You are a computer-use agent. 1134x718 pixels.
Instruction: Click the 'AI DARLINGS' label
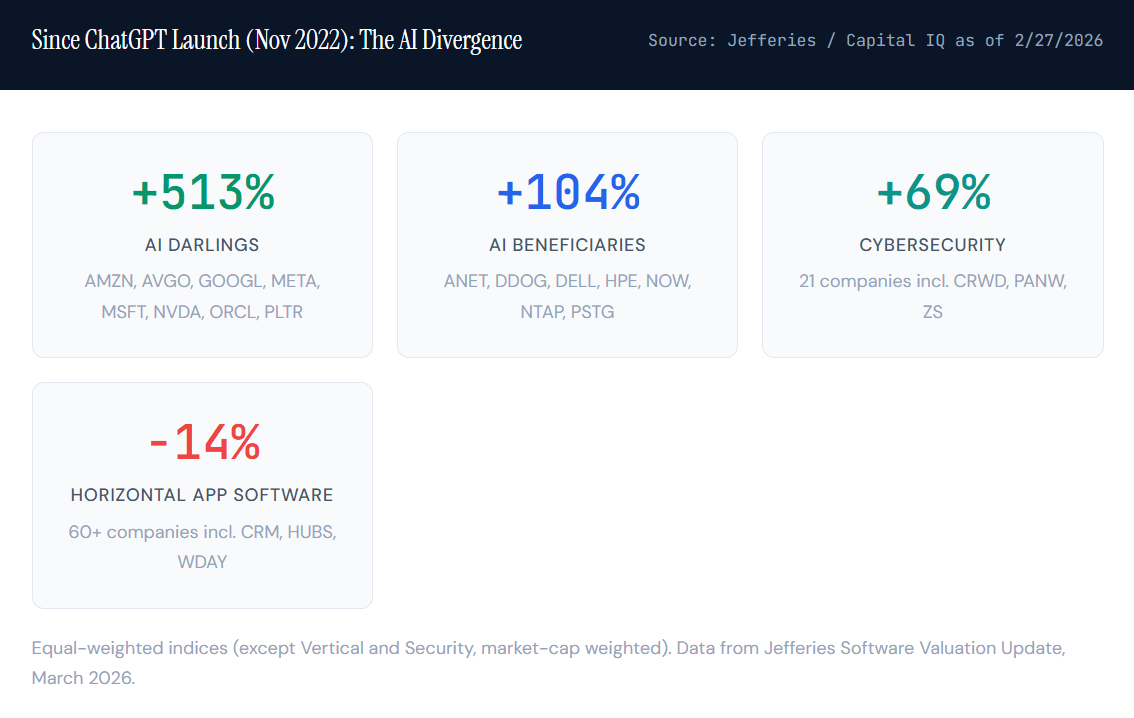pos(202,245)
